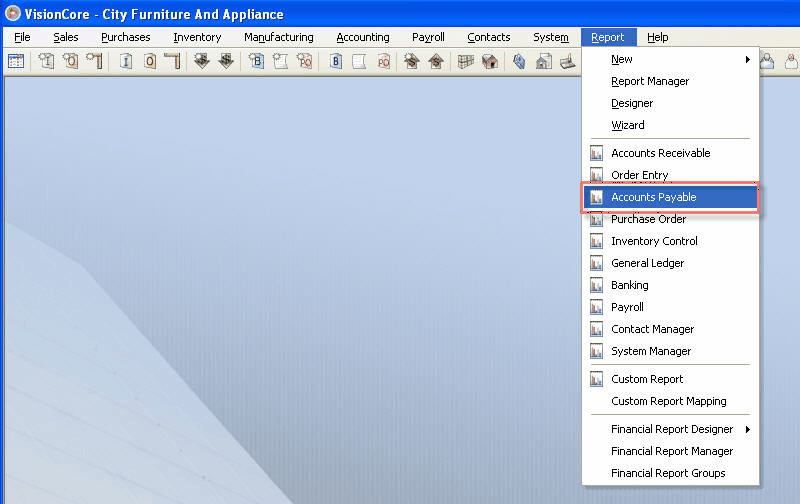Screen dimensions: 800x504
Task: Expand the New submenu in Report menu
Action: click(x=670, y=59)
